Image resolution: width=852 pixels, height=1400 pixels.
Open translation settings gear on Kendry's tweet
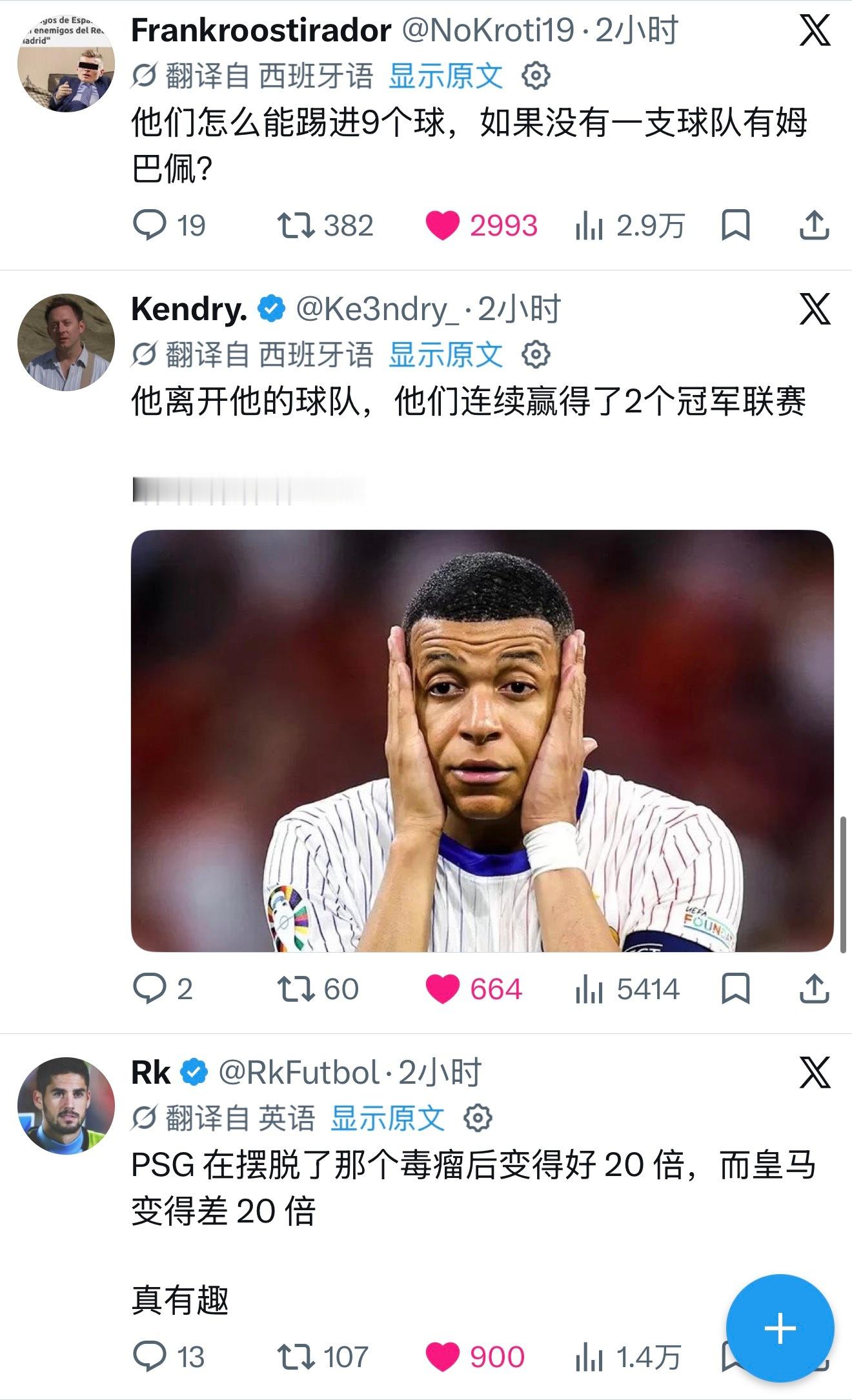pos(535,354)
